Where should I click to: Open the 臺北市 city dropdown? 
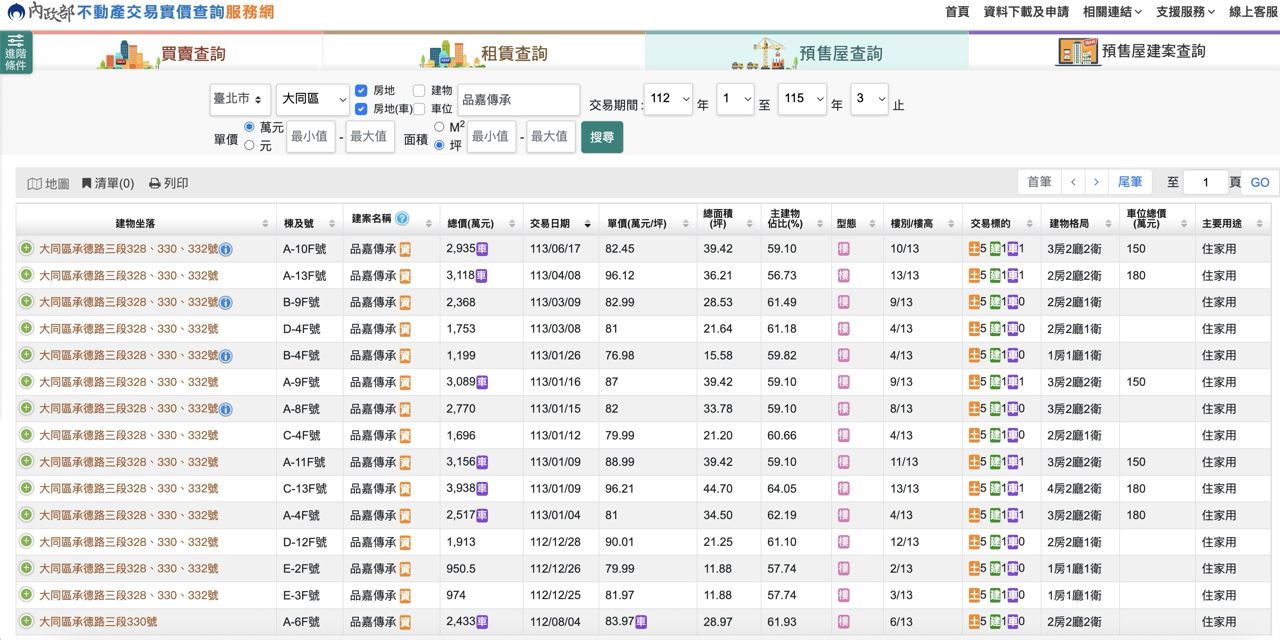[241, 99]
